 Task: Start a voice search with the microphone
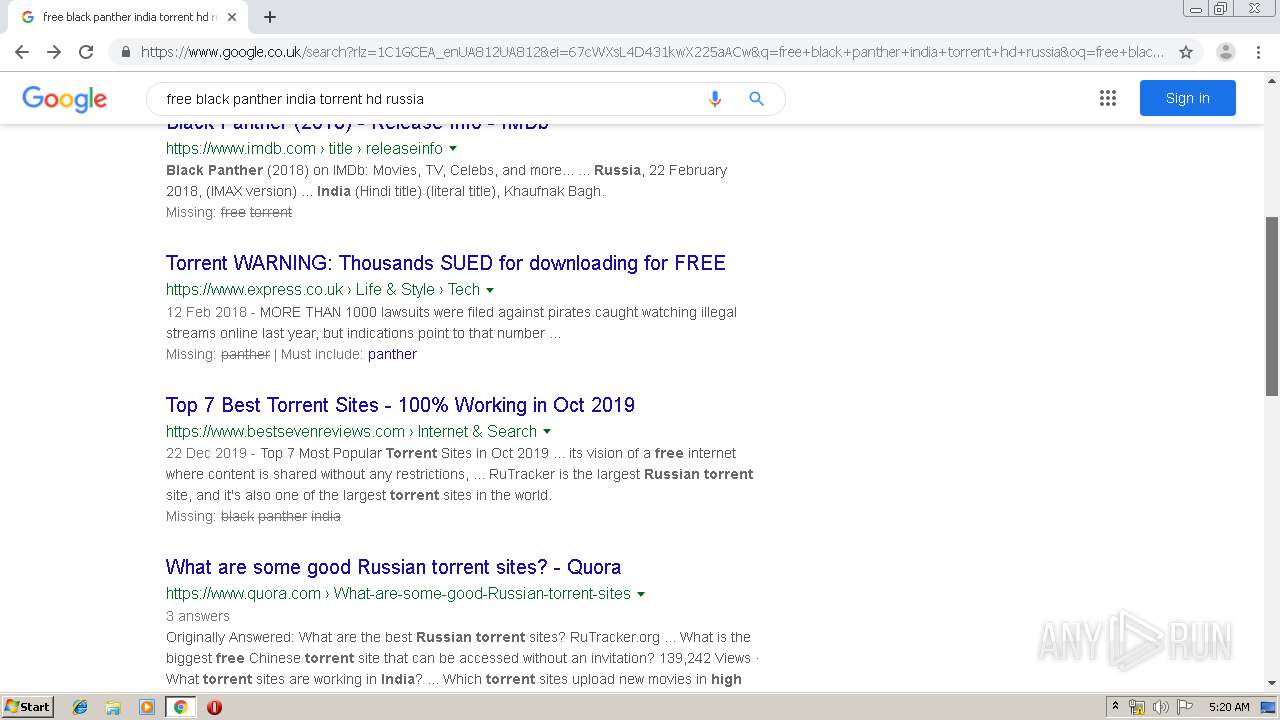(x=714, y=99)
